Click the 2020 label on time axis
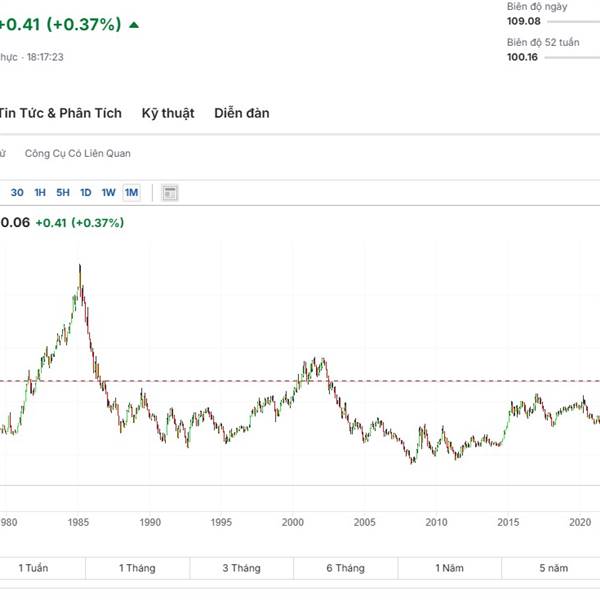The width and height of the screenshot is (600, 600). pyautogui.click(x=580, y=522)
